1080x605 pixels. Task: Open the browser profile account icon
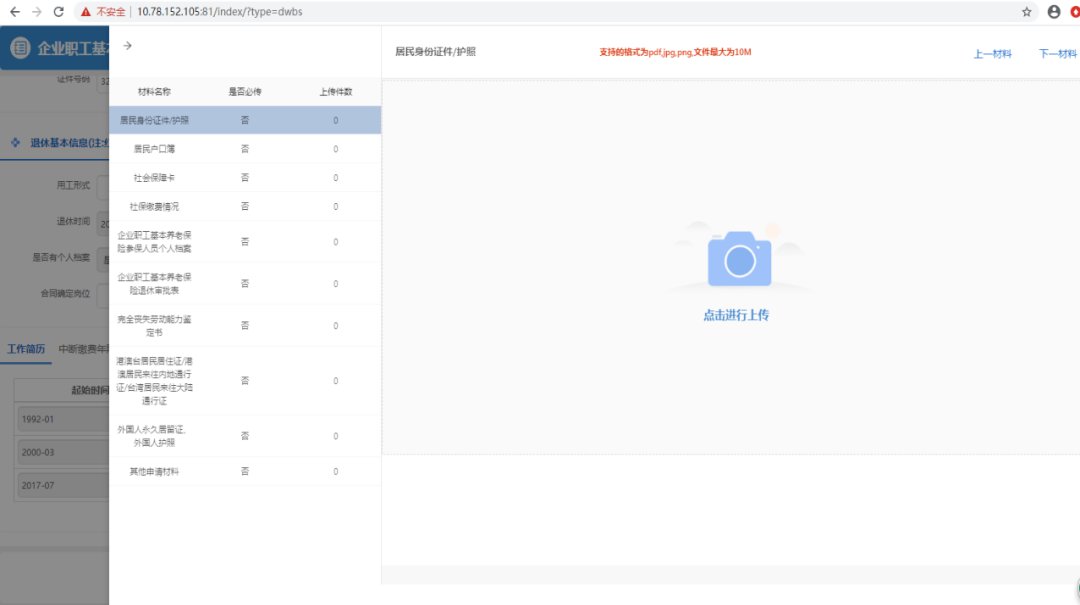1054,12
